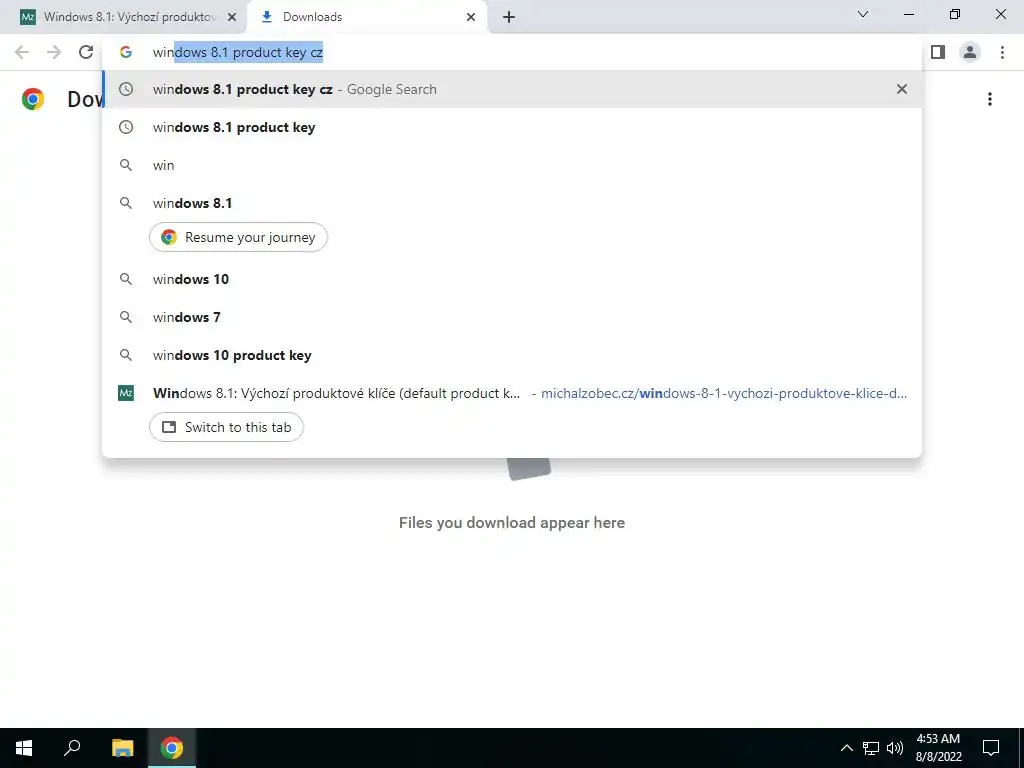
Task: Reload the current page
Action: [86, 52]
